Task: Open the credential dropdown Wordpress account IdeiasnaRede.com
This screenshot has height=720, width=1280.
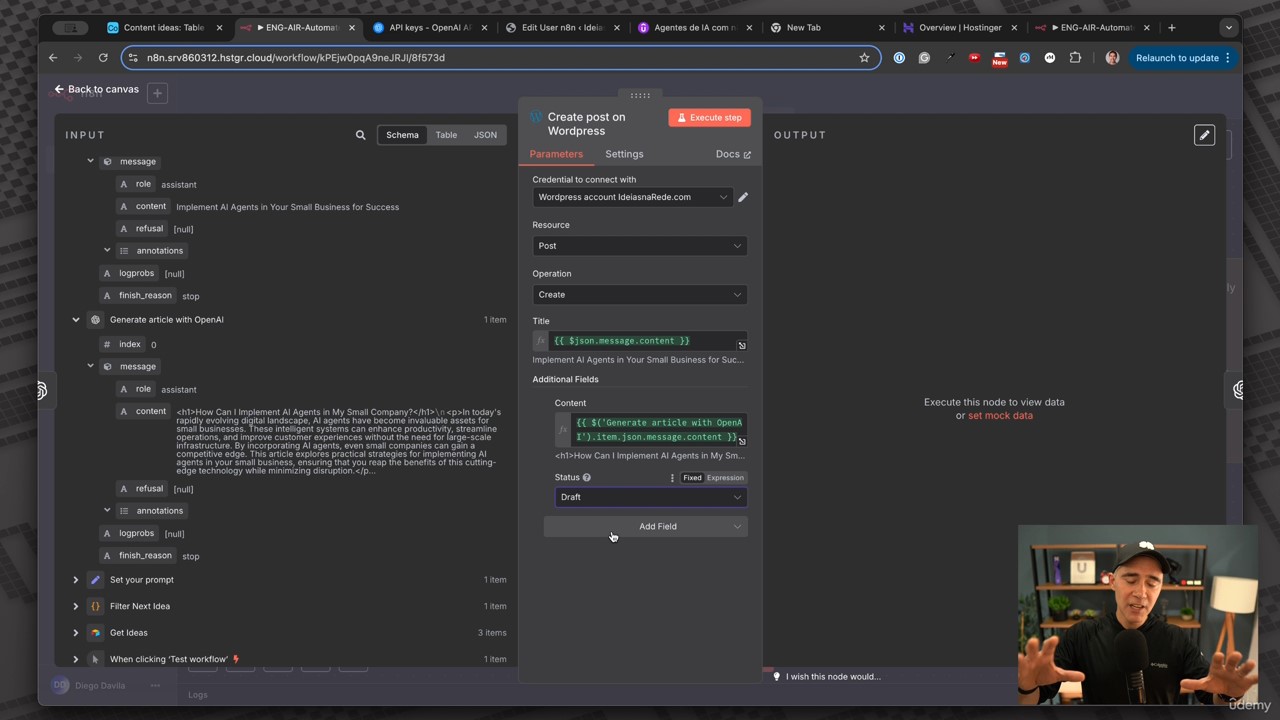Action: click(x=632, y=197)
